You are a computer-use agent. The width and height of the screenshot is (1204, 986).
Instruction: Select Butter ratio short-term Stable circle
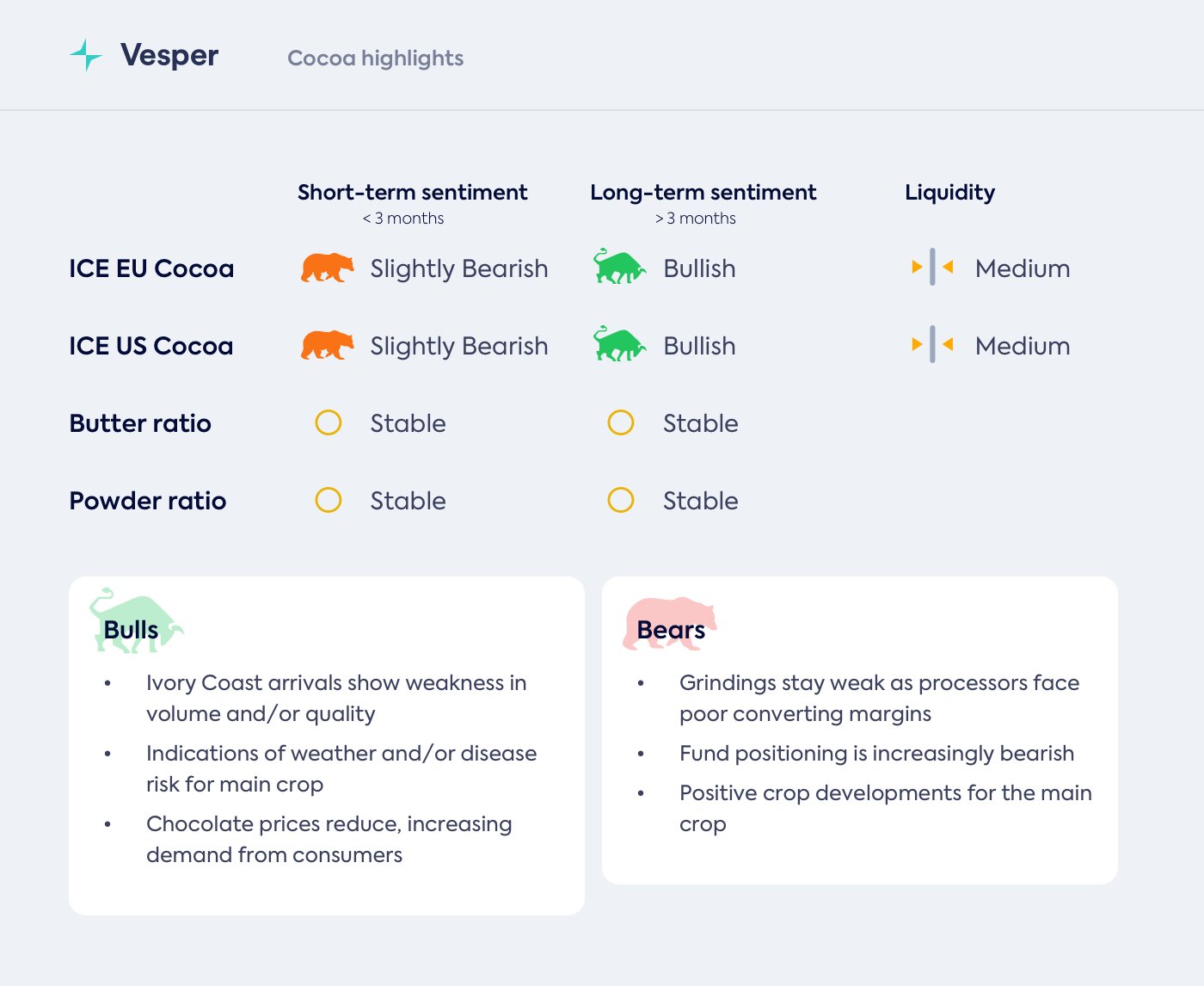[x=329, y=422]
